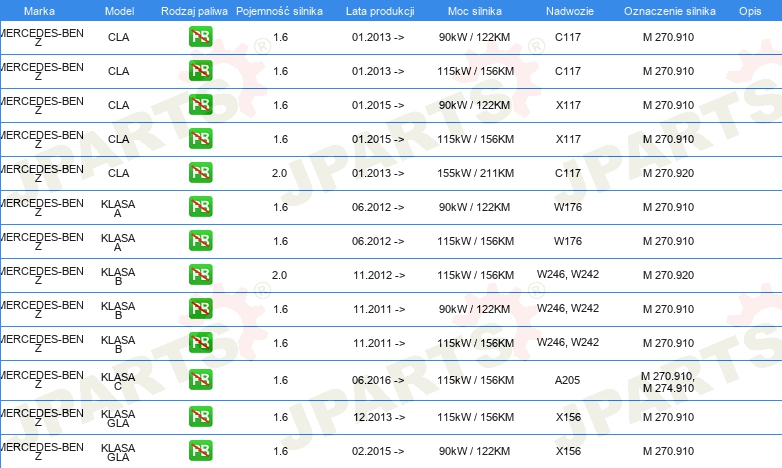Click the M 270.910, M 274.910 engine cell
The image size is (782, 468).
pyautogui.click(x=668, y=382)
